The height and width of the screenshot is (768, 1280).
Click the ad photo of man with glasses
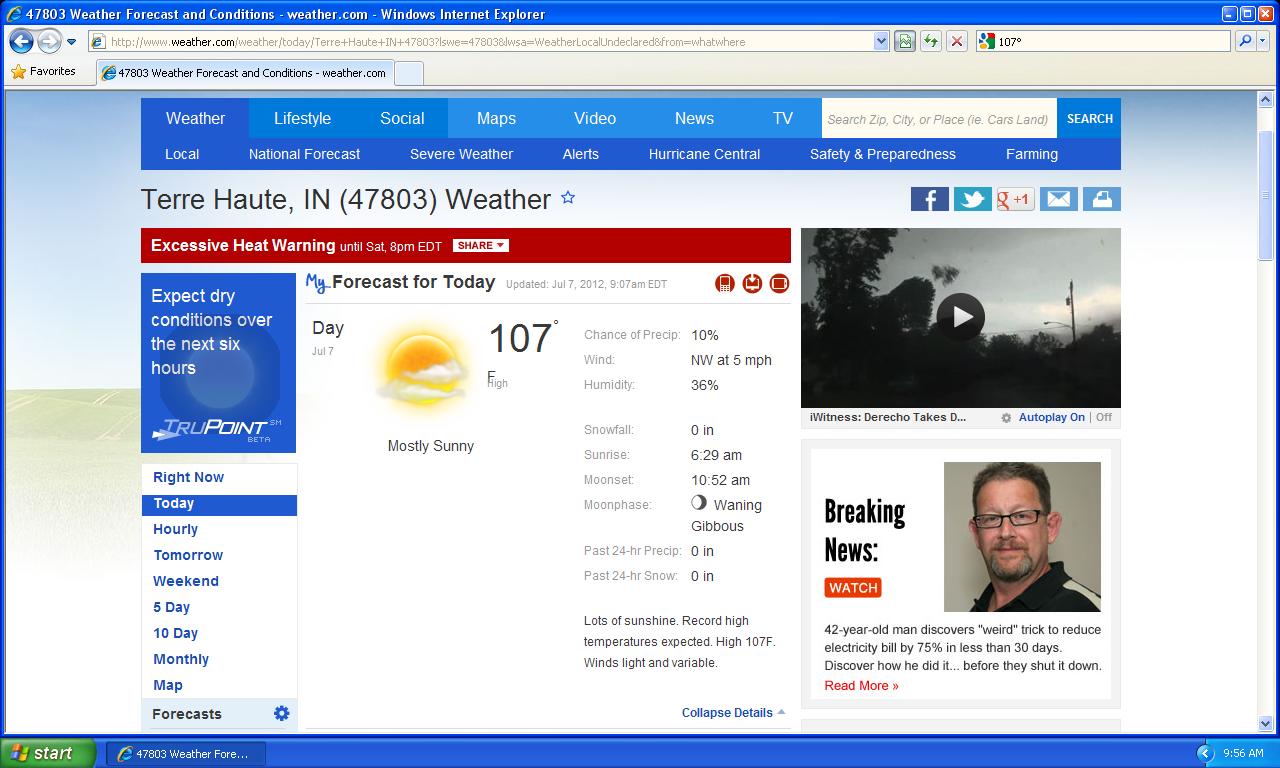1022,536
